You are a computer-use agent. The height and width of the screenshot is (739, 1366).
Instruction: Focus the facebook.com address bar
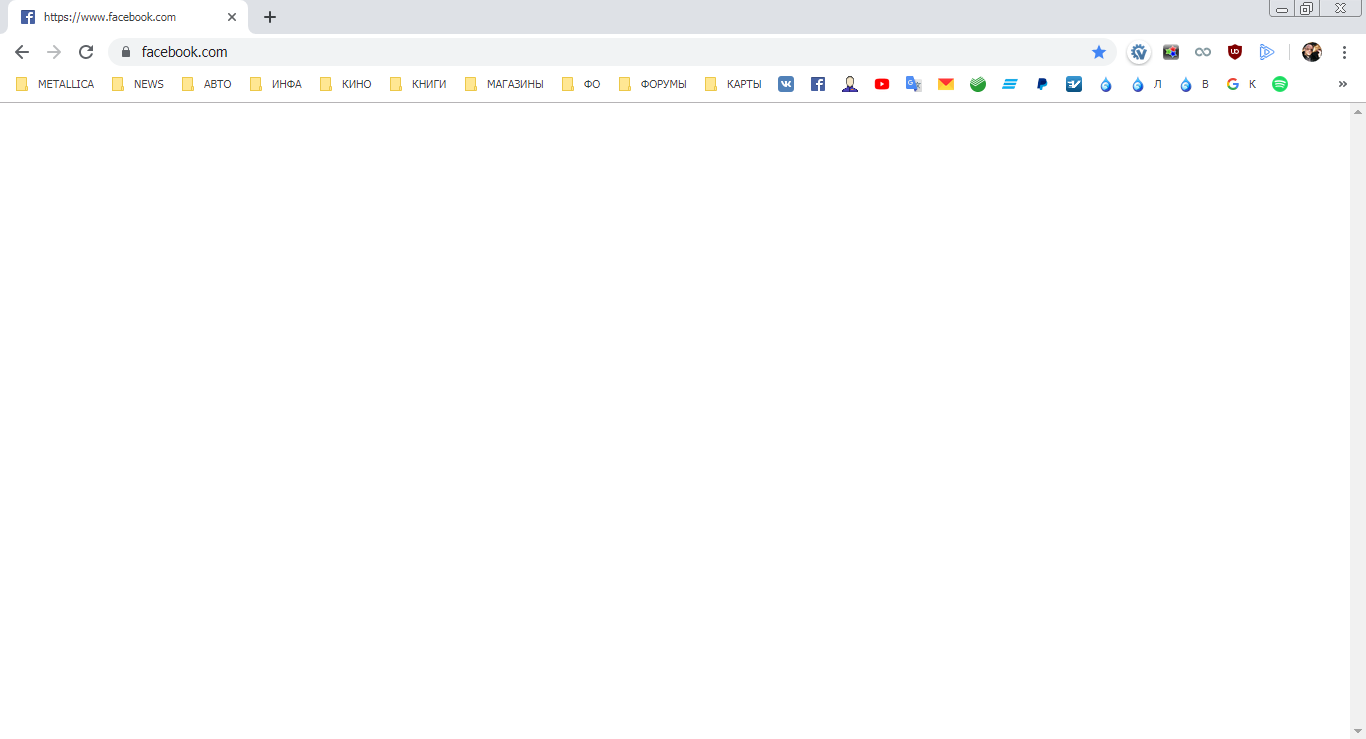[x=612, y=52]
